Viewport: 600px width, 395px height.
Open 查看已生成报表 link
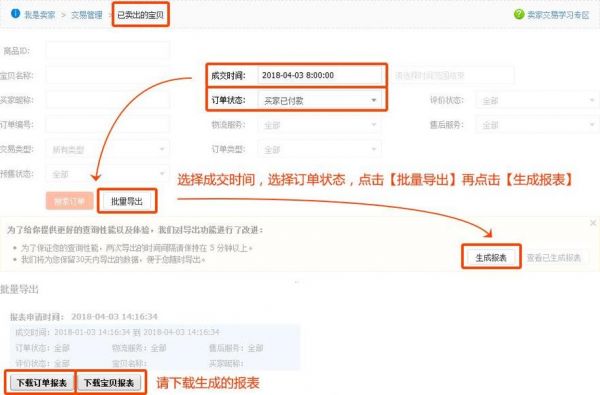[554, 258]
